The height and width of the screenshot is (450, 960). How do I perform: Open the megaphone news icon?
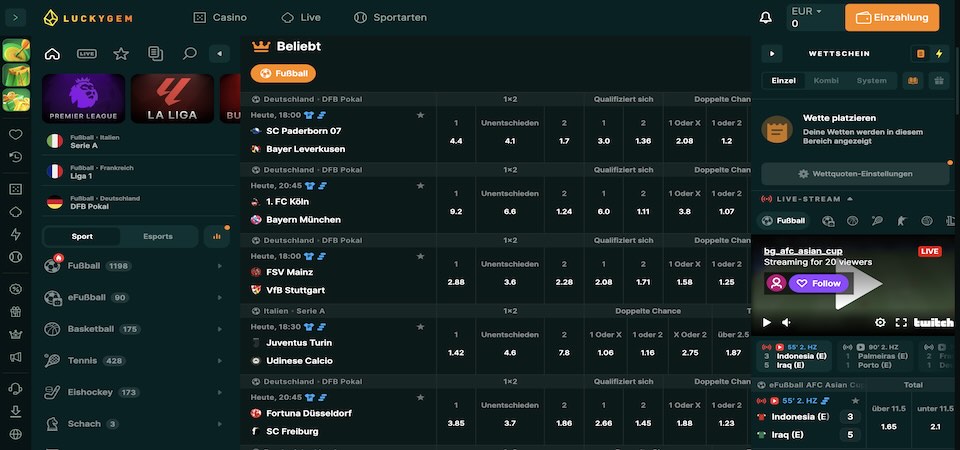[x=16, y=357]
